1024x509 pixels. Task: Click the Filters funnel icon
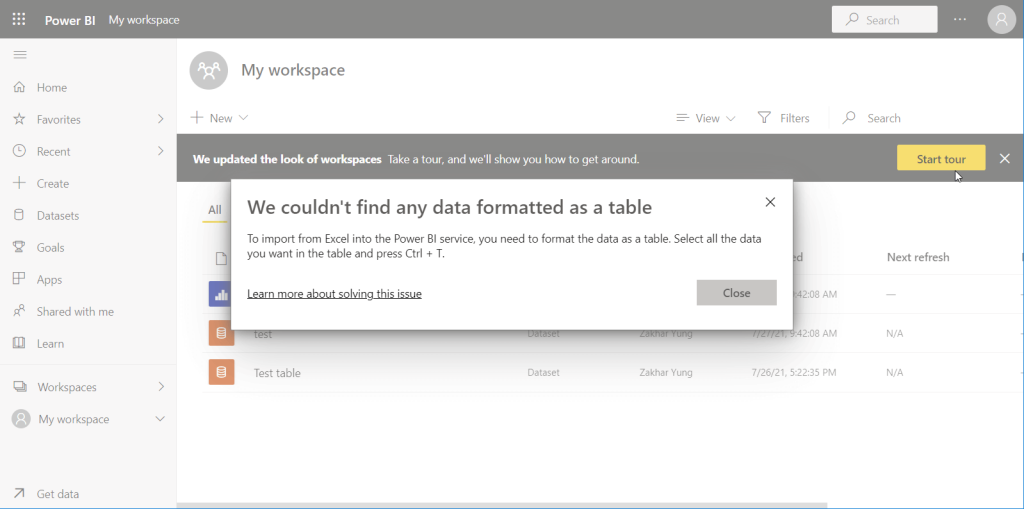point(764,118)
